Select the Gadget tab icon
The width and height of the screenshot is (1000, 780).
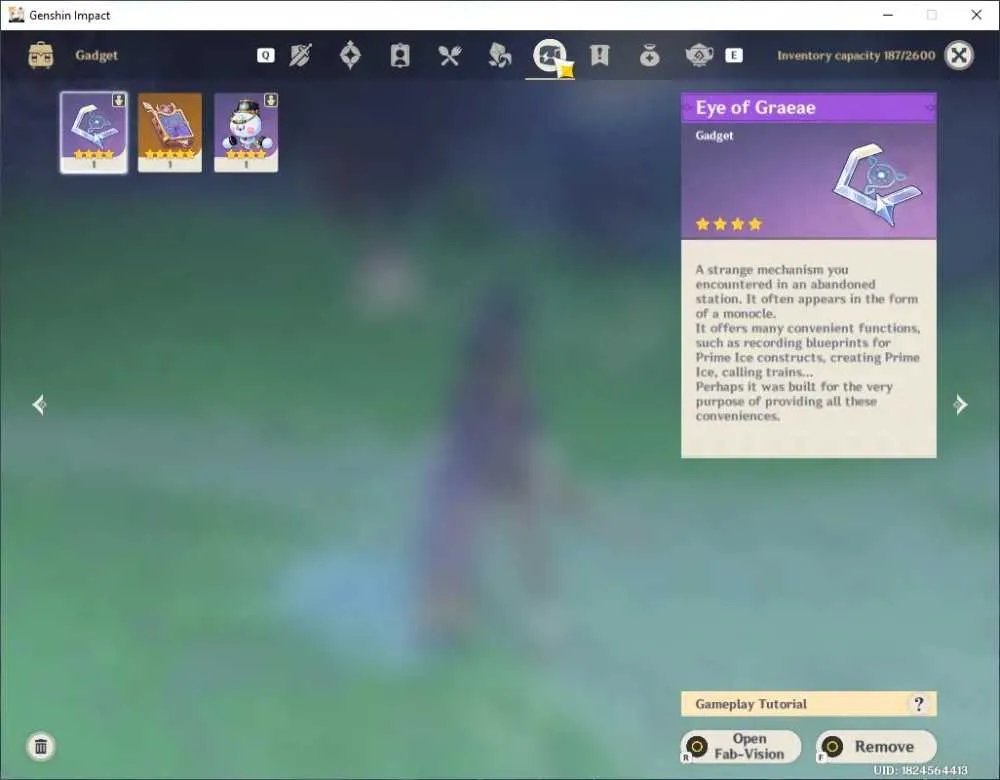[x=550, y=56]
